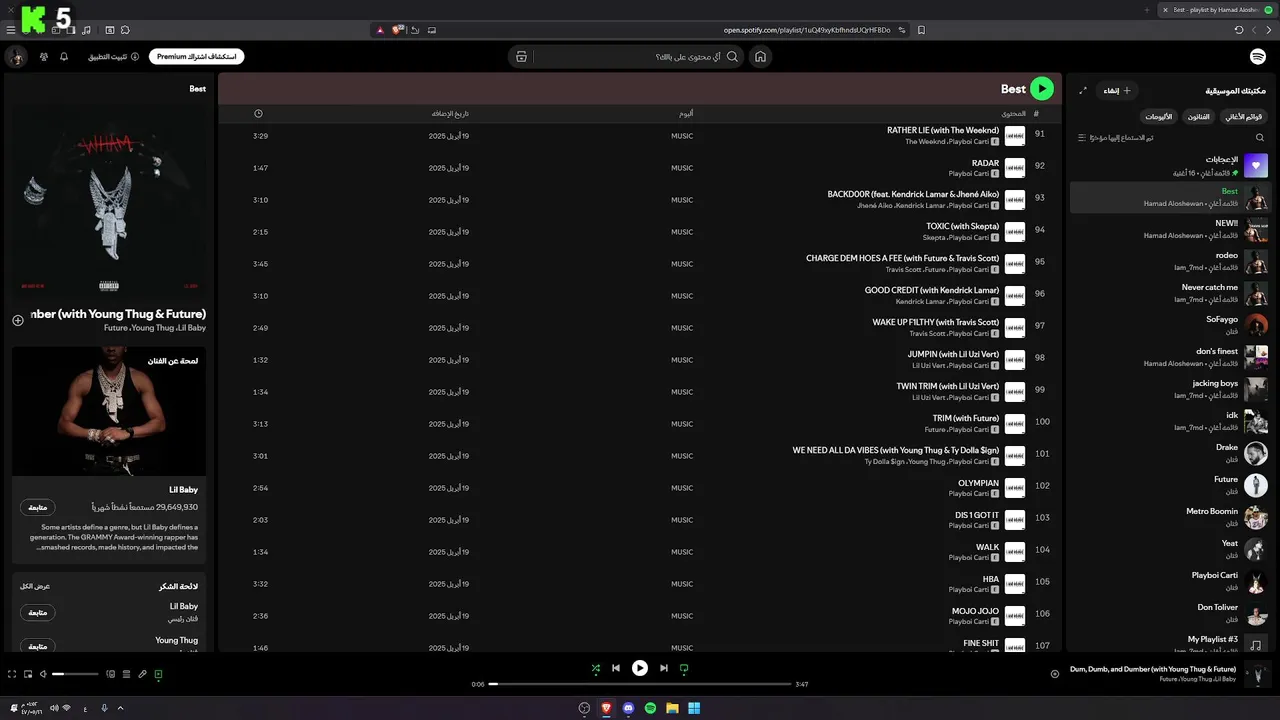Add the song to library in the now playing panel
The height and width of the screenshot is (720, 1280).
pos(18,320)
